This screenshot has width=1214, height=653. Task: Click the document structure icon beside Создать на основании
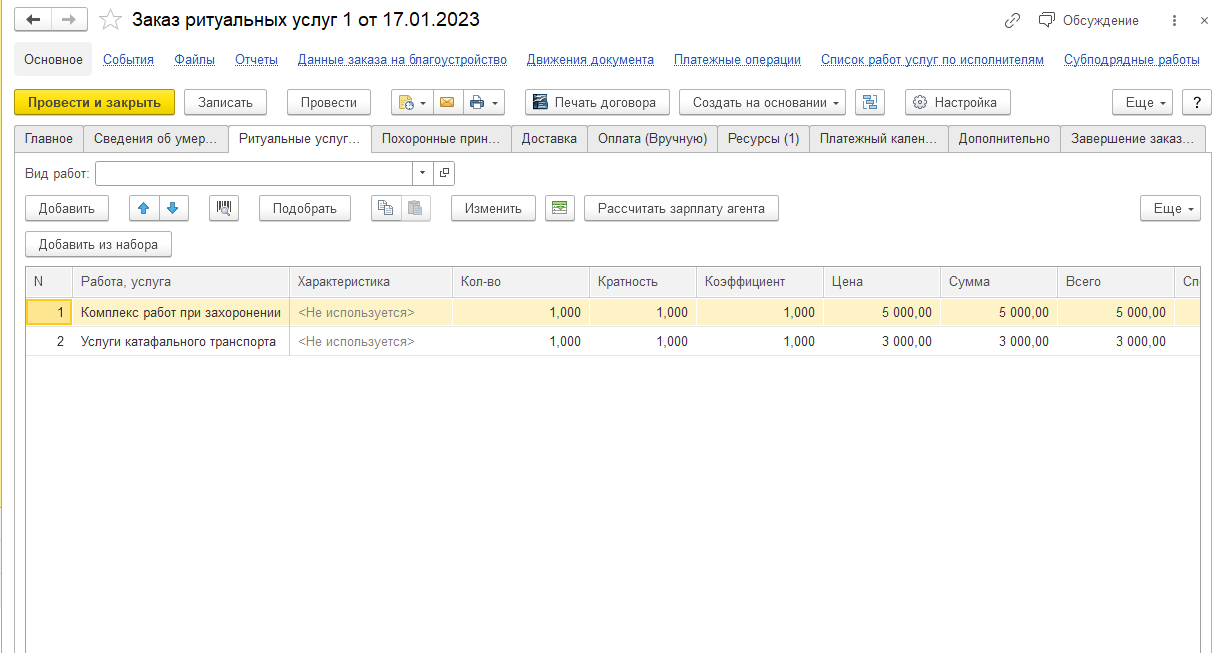point(869,102)
